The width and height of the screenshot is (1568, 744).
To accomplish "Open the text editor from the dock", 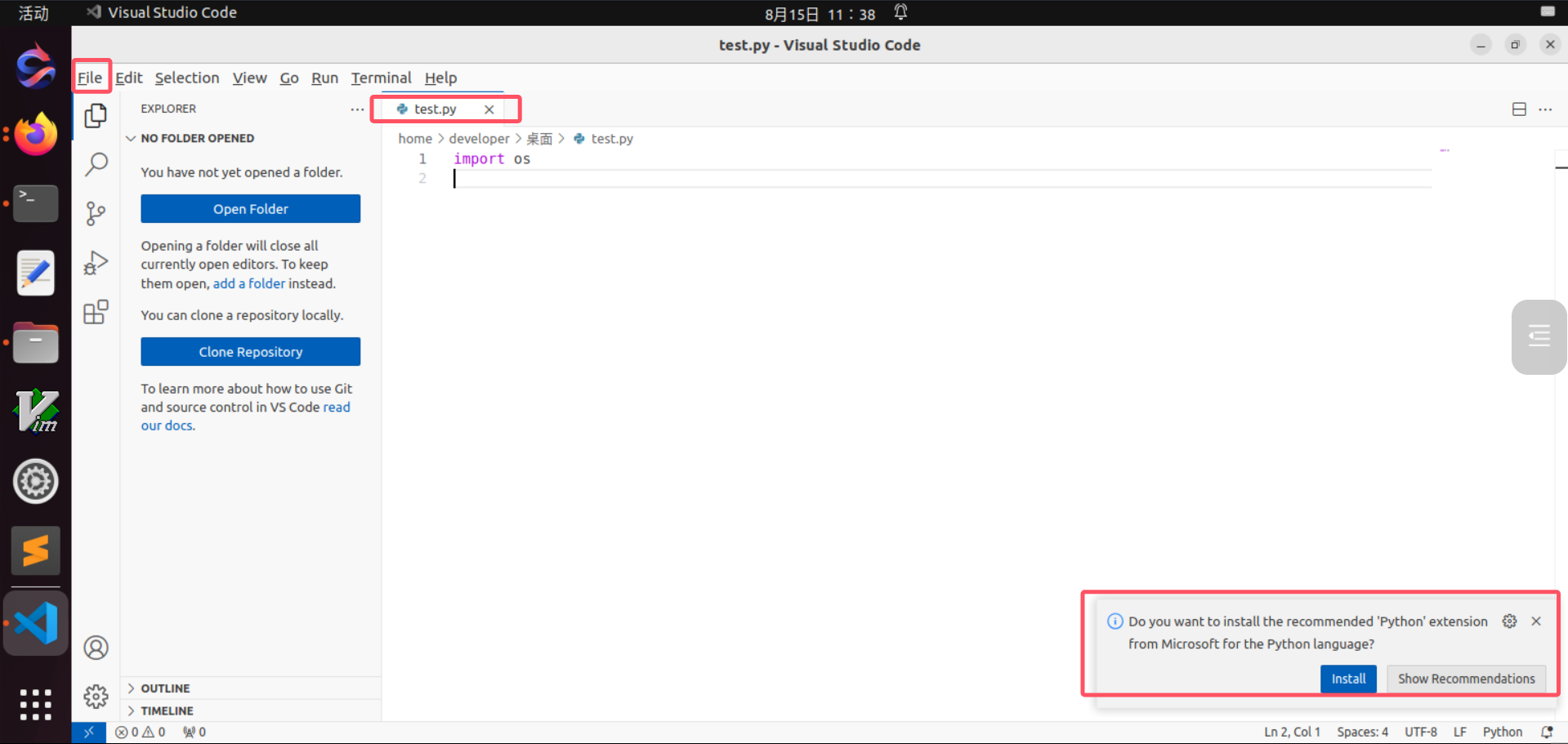I will point(36,273).
